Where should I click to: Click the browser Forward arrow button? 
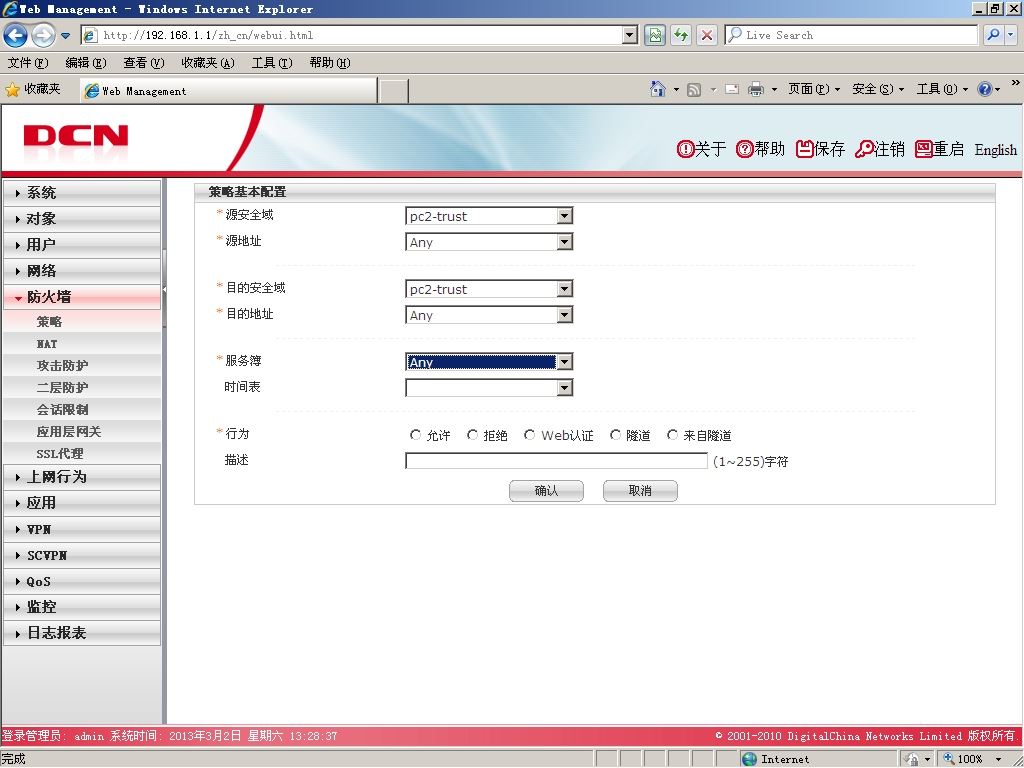(43, 35)
